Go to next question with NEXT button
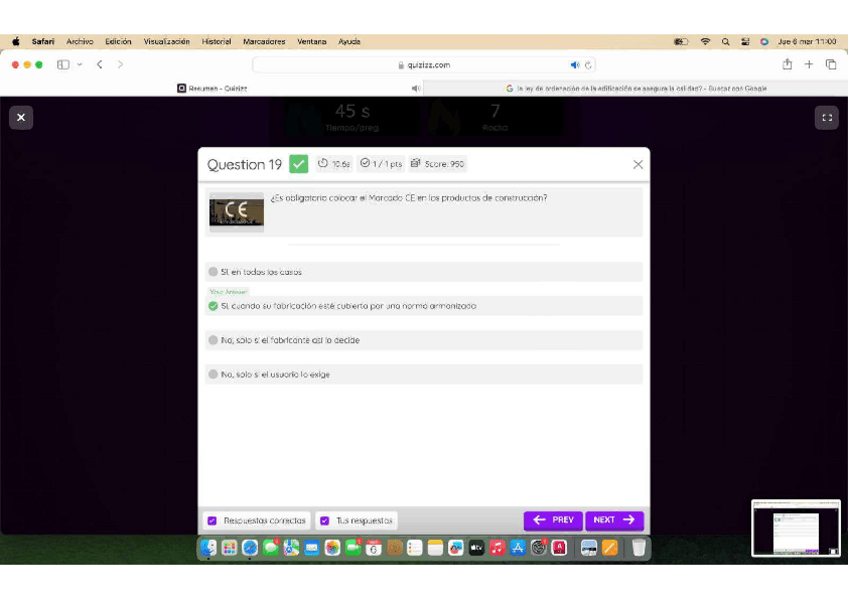The height and width of the screenshot is (599, 848). (x=614, y=520)
